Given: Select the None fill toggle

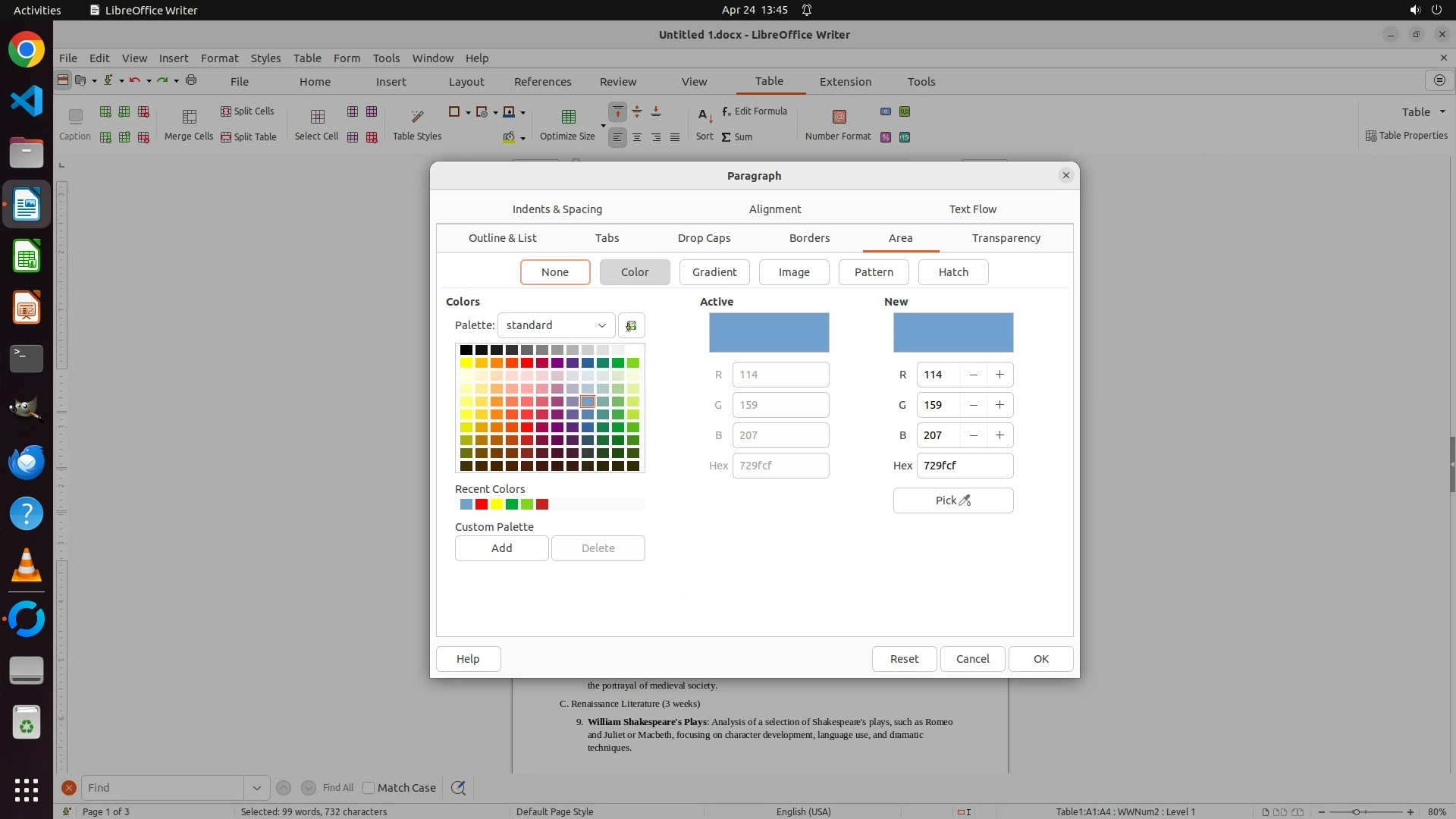Looking at the screenshot, I should tap(555, 272).
